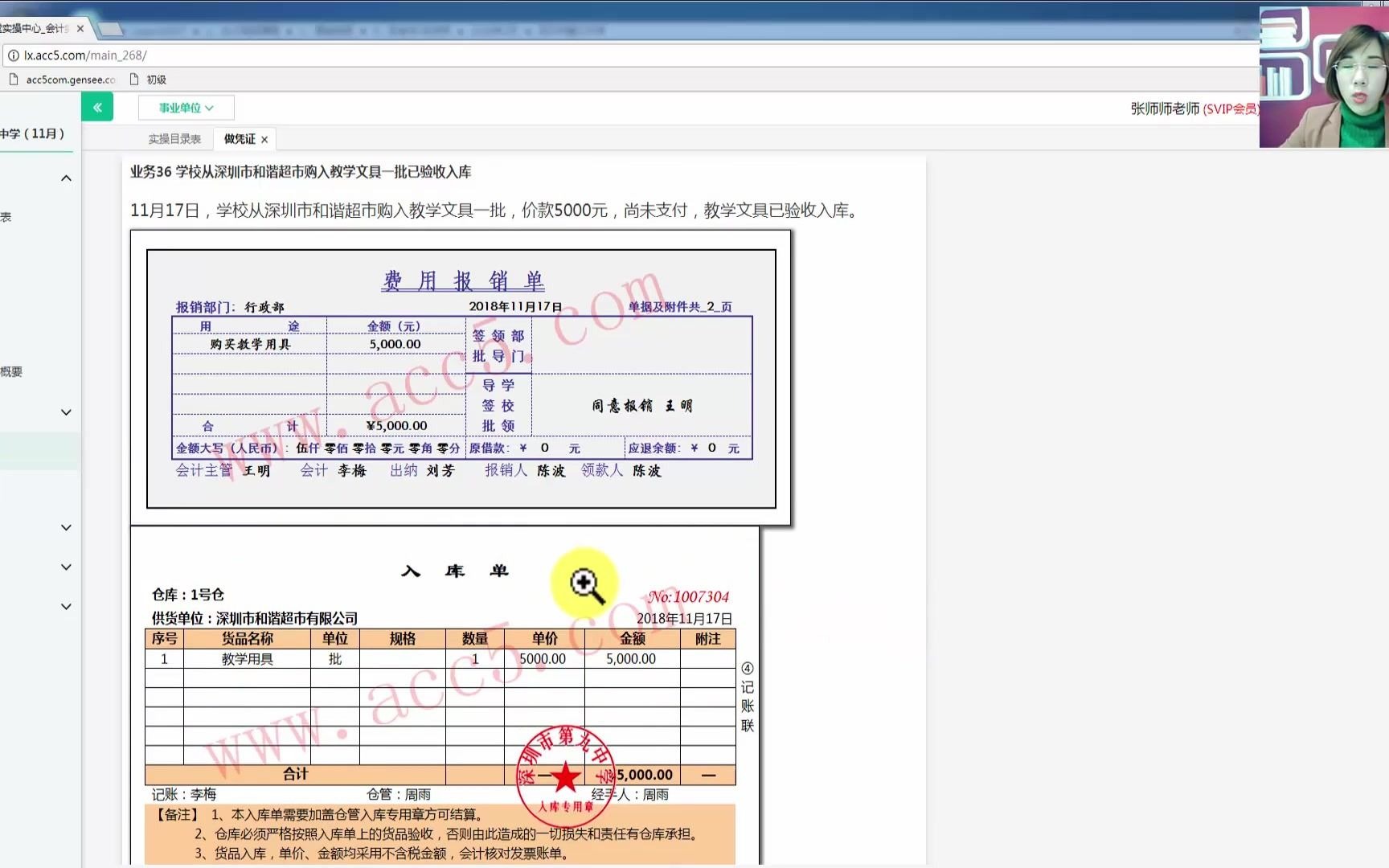
Task: Select the 做凭证 tab
Action: pos(240,139)
